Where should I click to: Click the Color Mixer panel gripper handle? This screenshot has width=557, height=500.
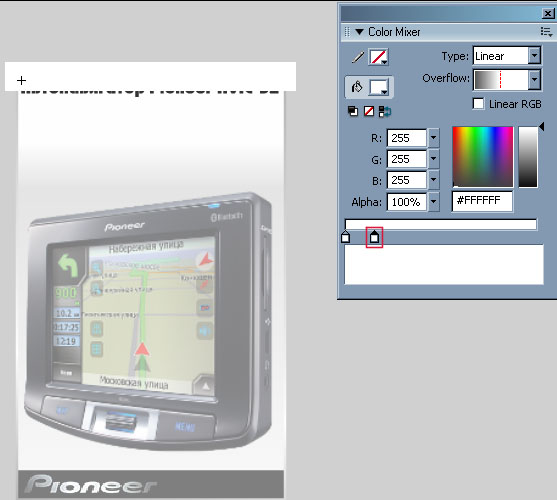coord(347,32)
